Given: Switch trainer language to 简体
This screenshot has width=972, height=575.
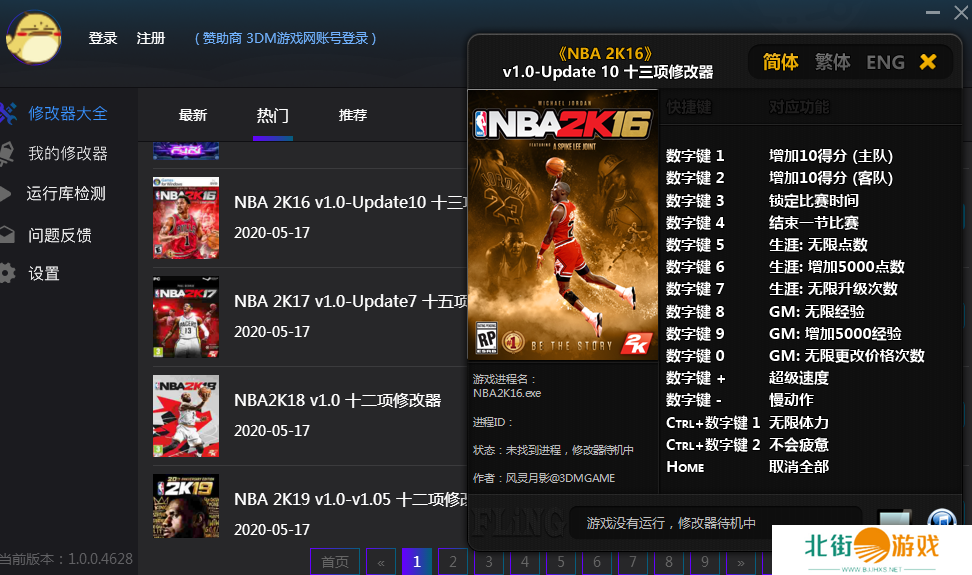Looking at the screenshot, I should tap(780, 62).
